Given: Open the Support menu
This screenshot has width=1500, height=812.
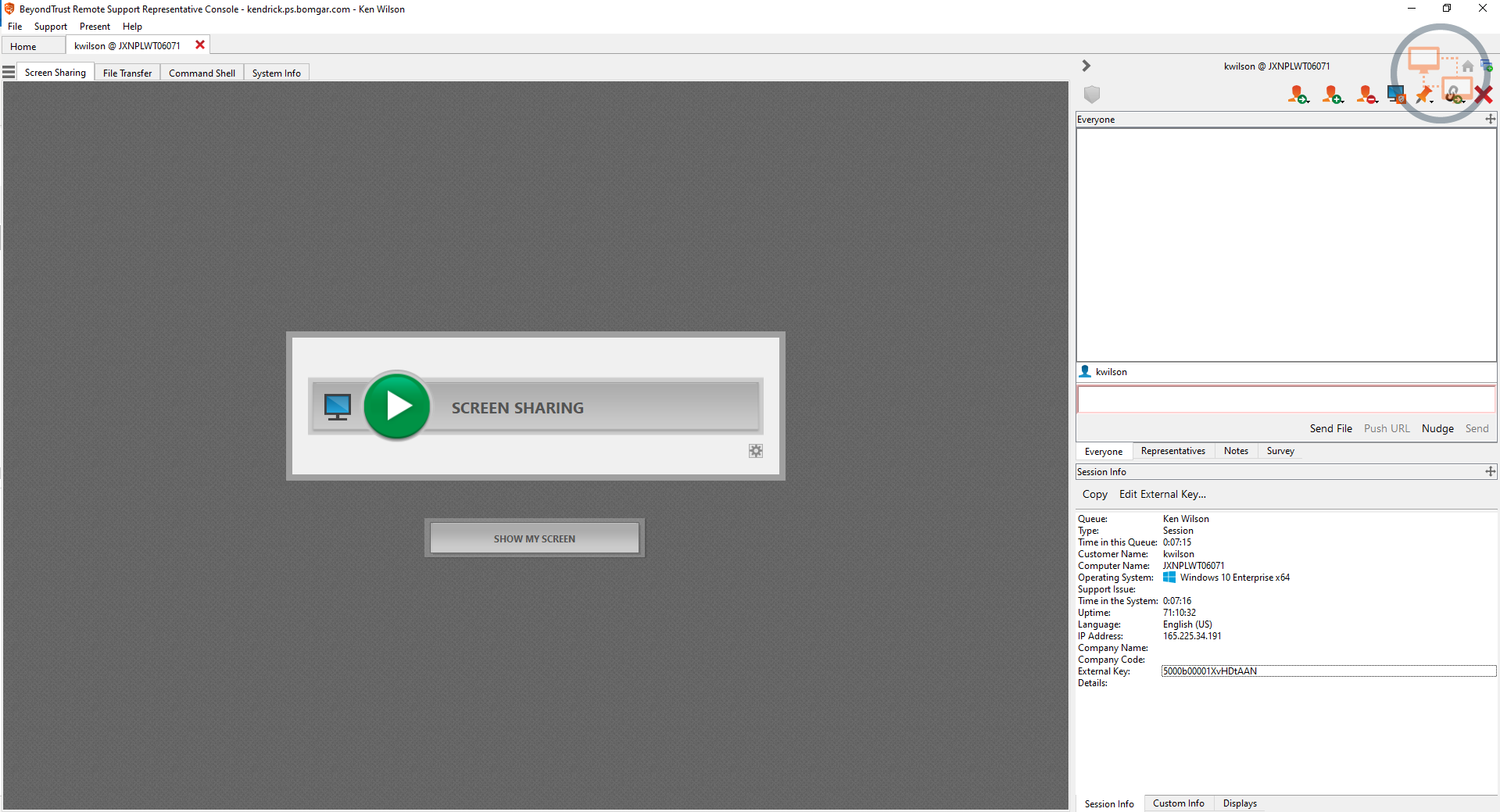Looking at the screenshot, I should tap(50, 26).
